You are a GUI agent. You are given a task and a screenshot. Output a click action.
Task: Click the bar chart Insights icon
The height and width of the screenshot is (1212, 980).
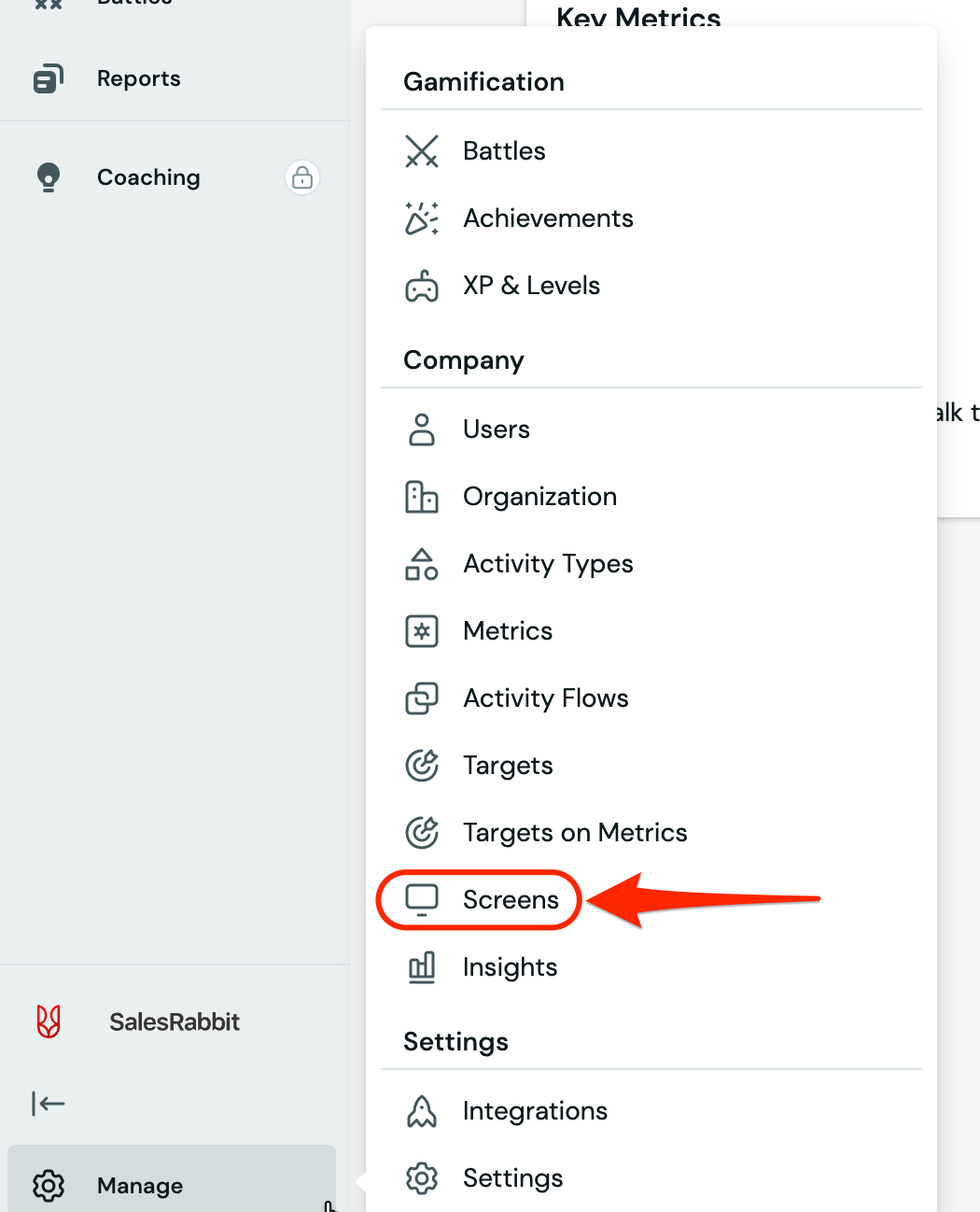coord(422,967)
